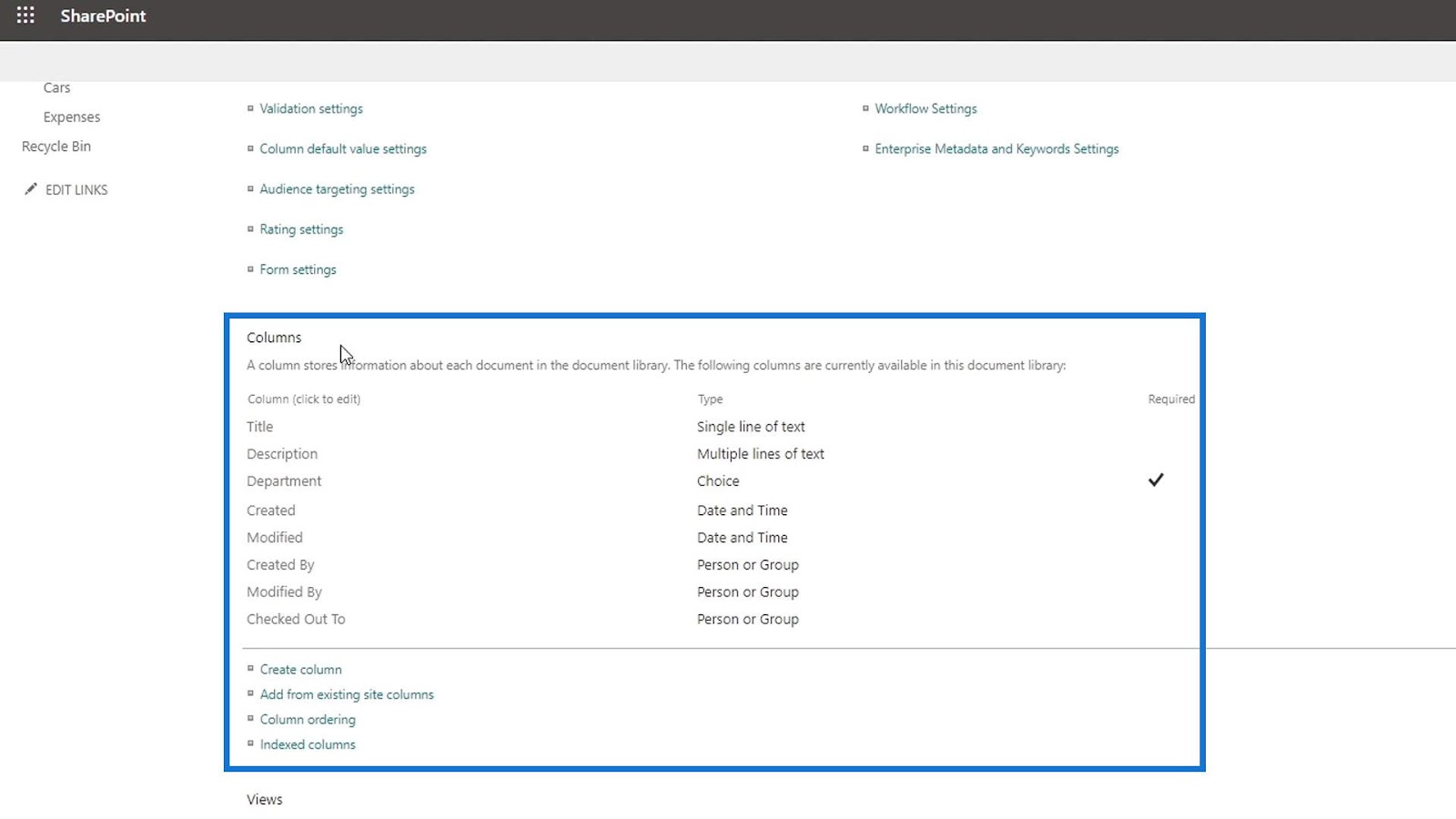This screenshot has width=1456, height=819.
Task: Click the Department required checkmark
Action: [x=1156, y=480]
